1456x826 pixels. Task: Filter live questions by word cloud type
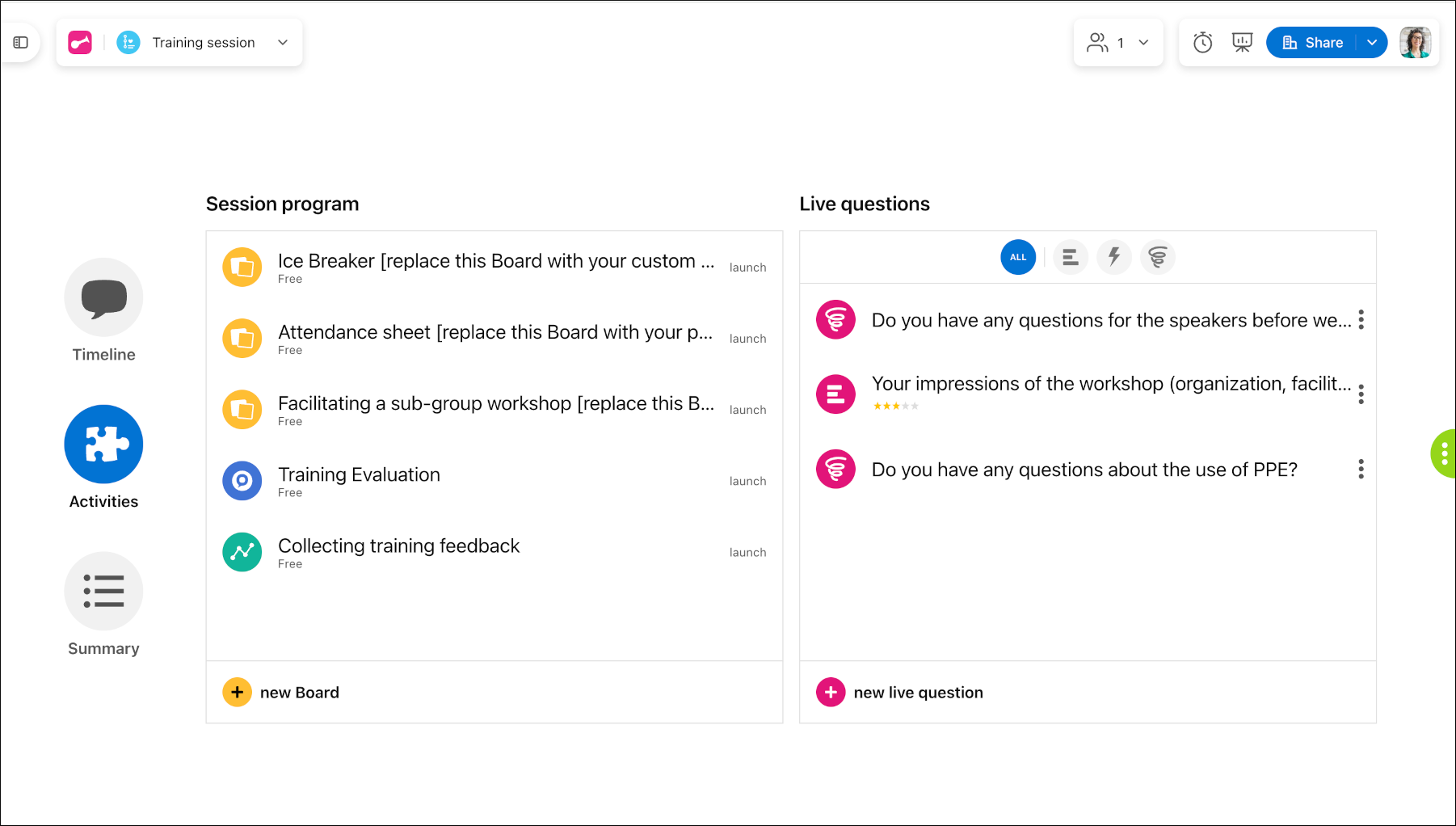[1158, 257]
